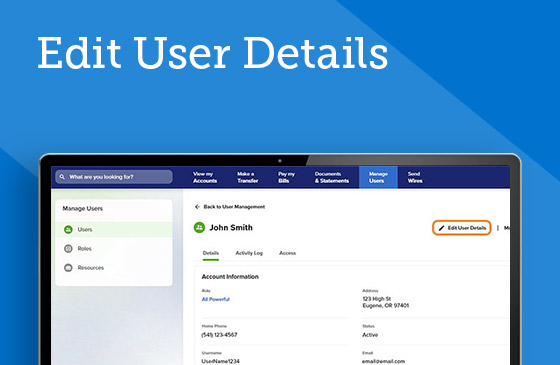The width and height of the screenshot is (560, 365).
Task: Click the Users sidebar icon
Action: coord(68,230)
